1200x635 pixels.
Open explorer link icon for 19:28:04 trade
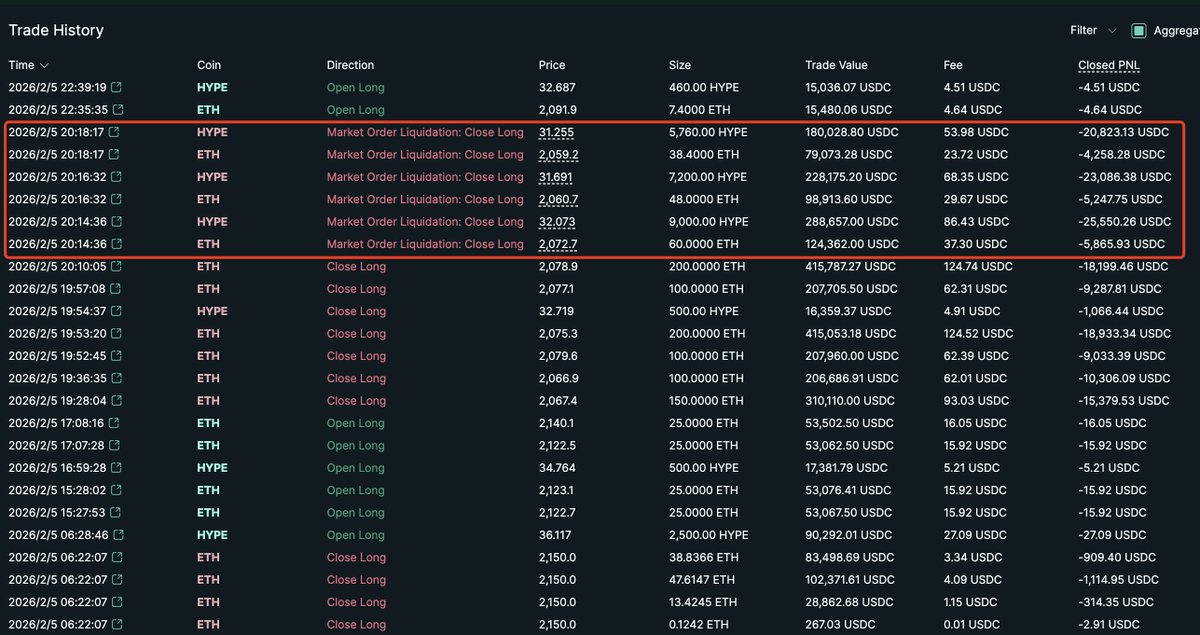[118, 401]
